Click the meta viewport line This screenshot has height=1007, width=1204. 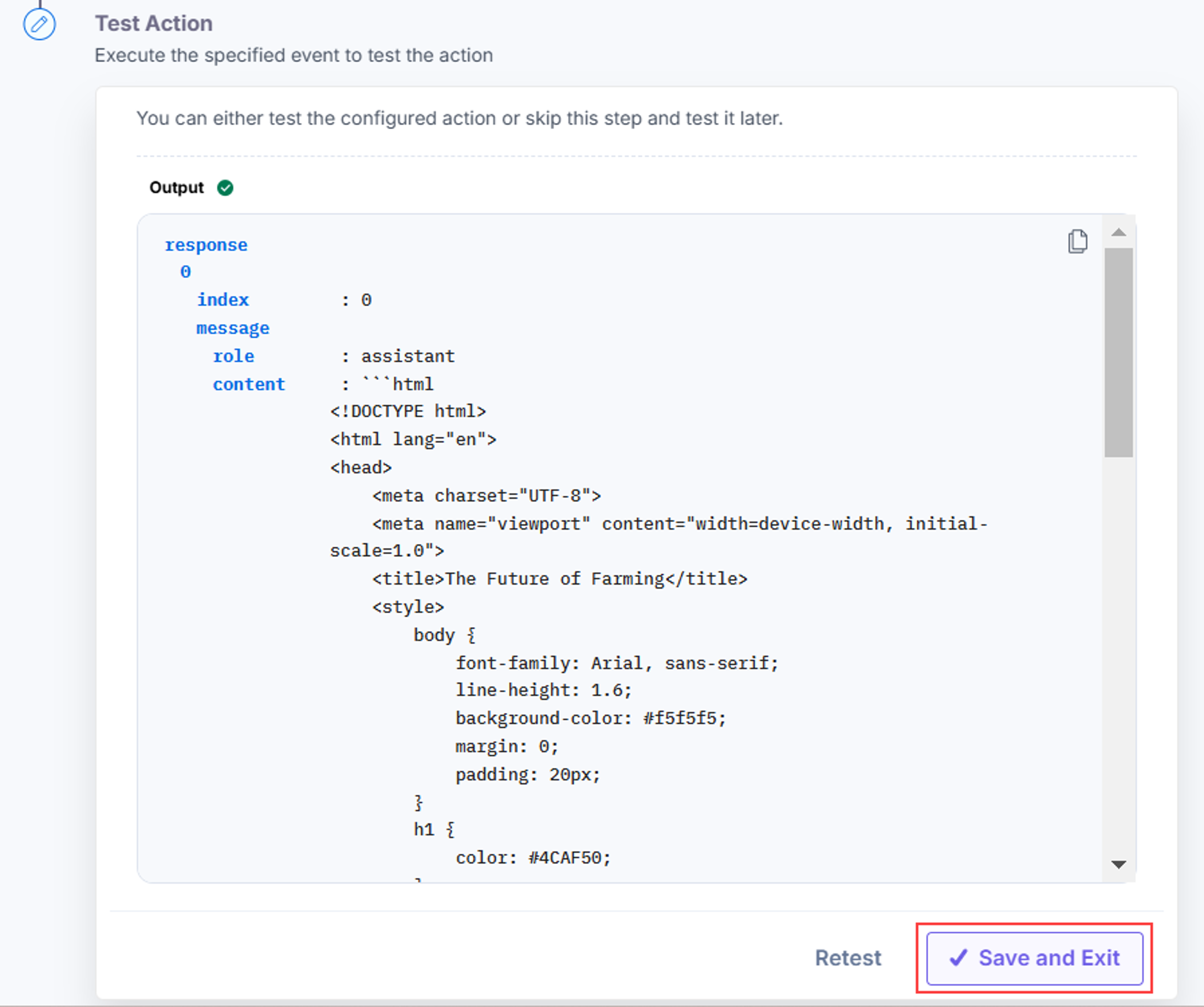coord(658,537)
